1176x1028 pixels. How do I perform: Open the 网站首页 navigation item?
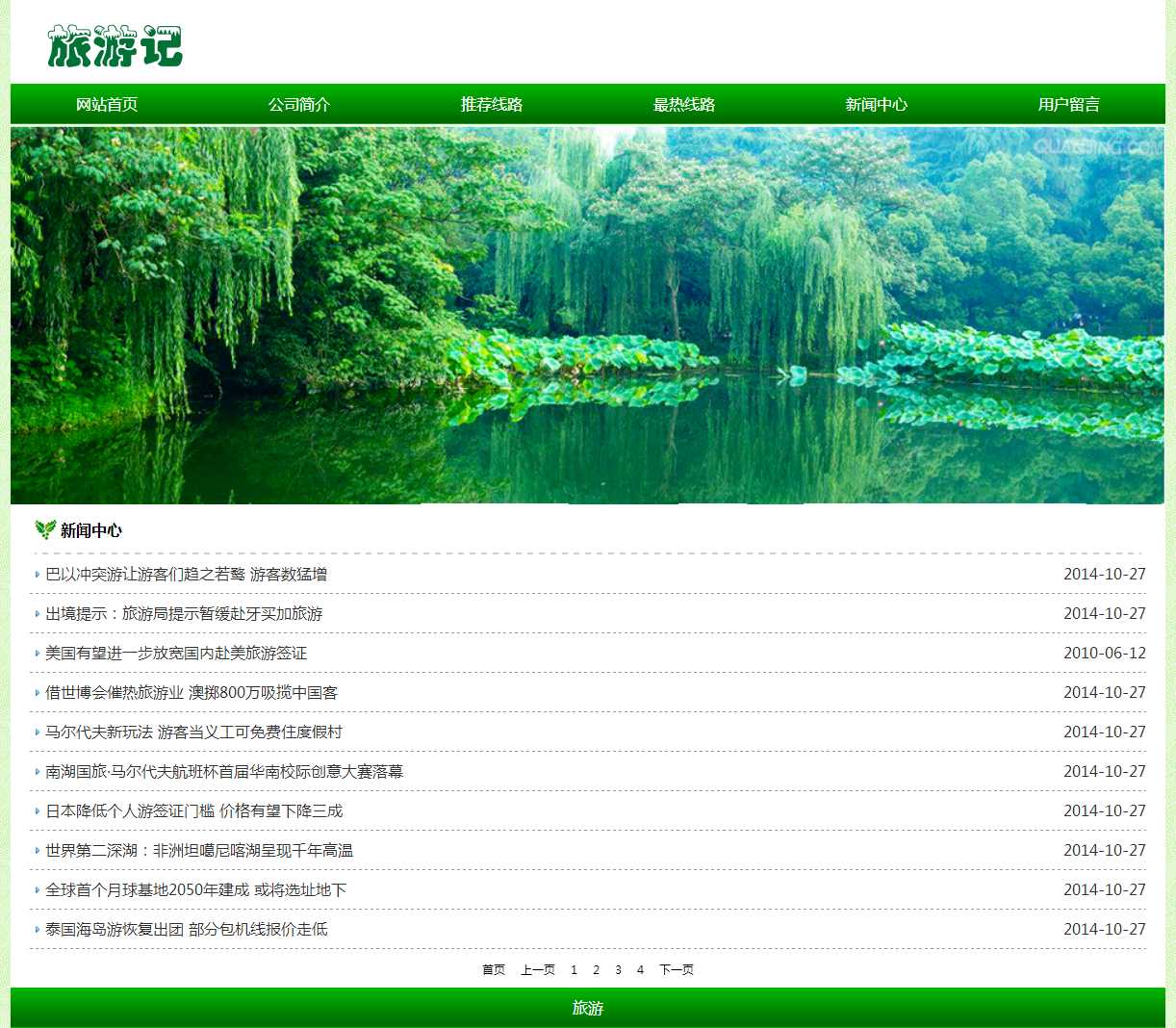[107, 104]
